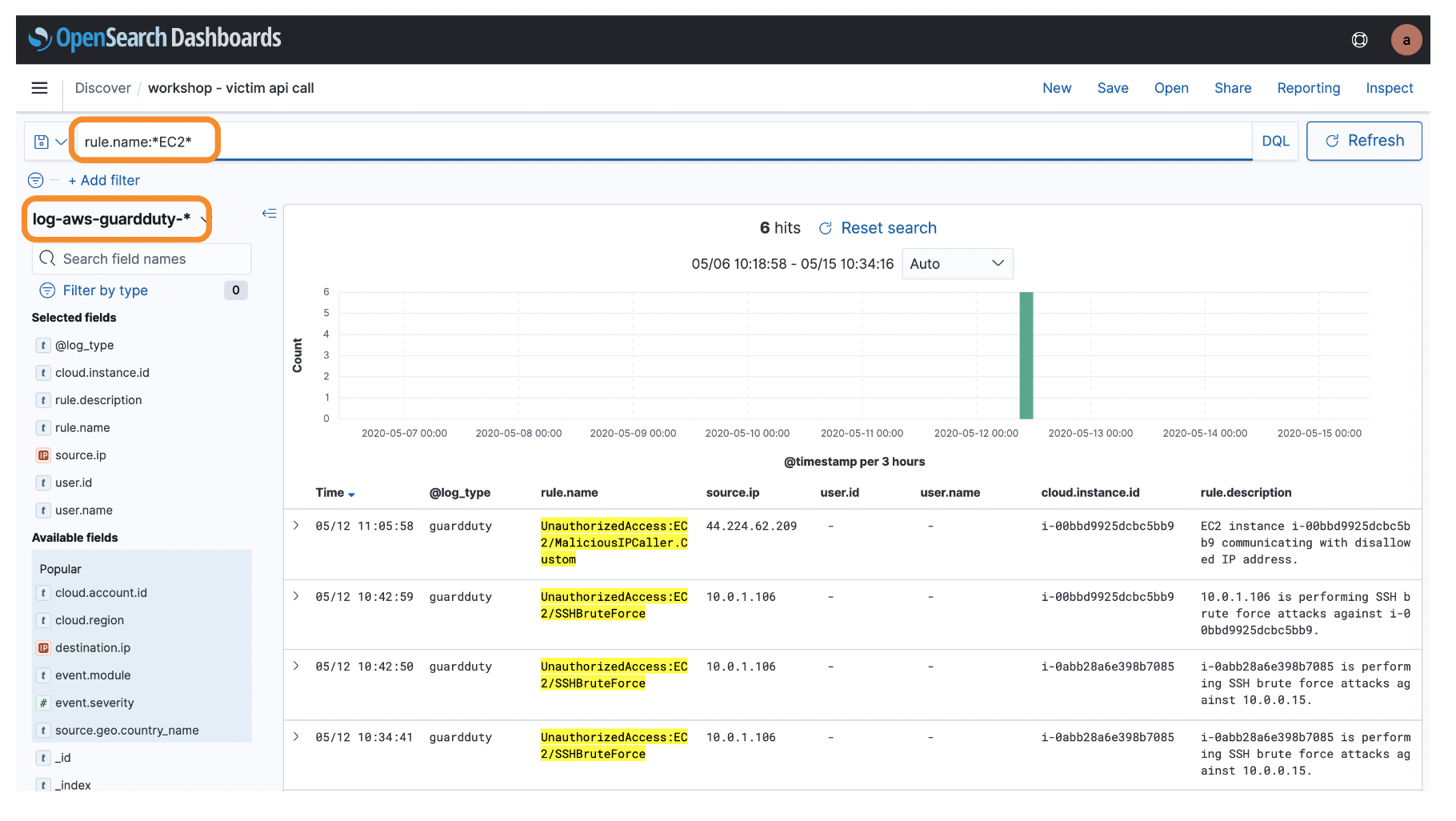
Task: Click the rule.description field type icon
Action: [43, 400]
